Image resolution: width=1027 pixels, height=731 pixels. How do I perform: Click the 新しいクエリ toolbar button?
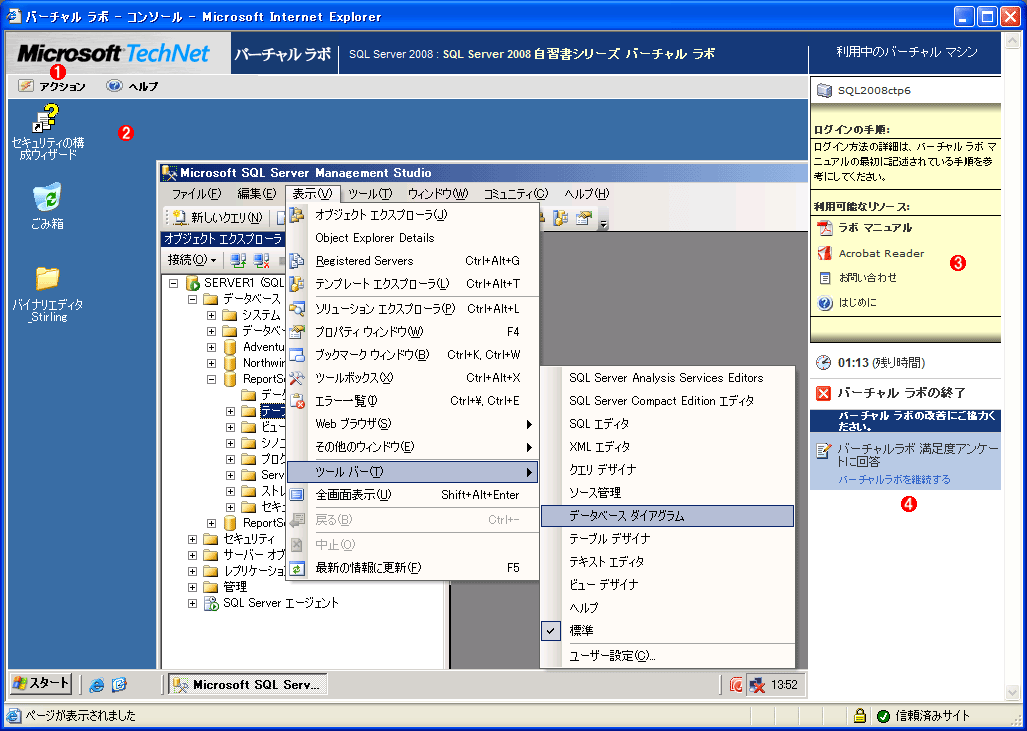[x=218, y=218]
